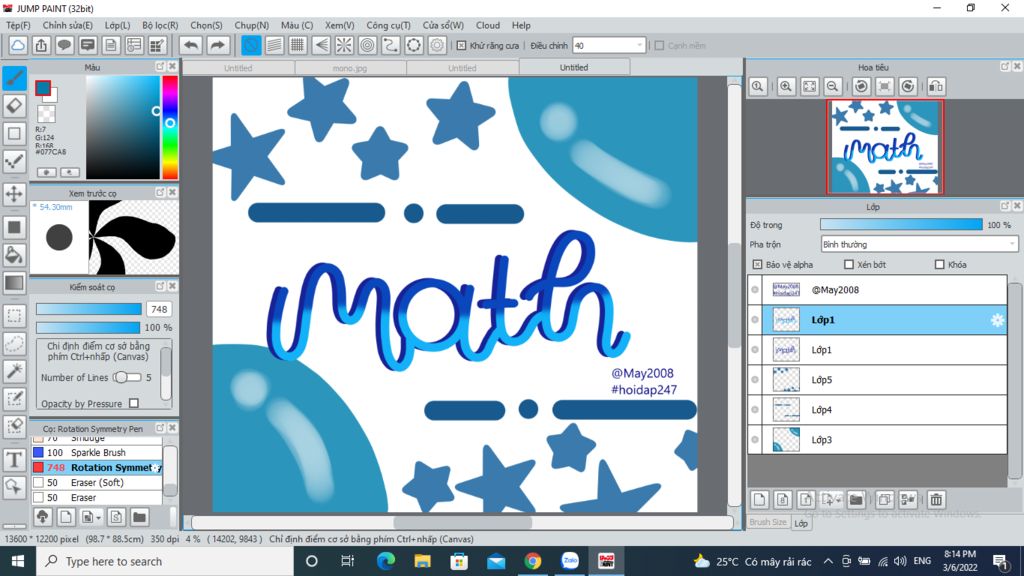Screen dimensions: 1024x576
Task: Click the brush size slider
Action: 89,309
